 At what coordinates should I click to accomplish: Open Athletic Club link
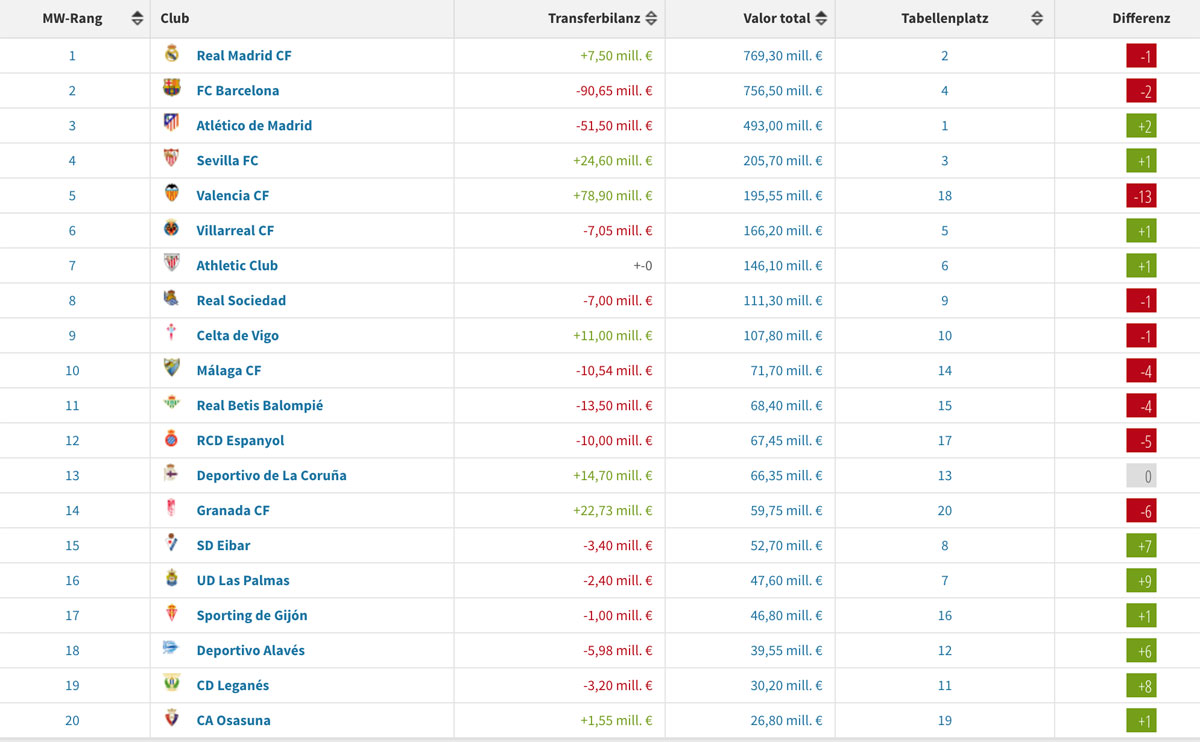tap(237, 265)
